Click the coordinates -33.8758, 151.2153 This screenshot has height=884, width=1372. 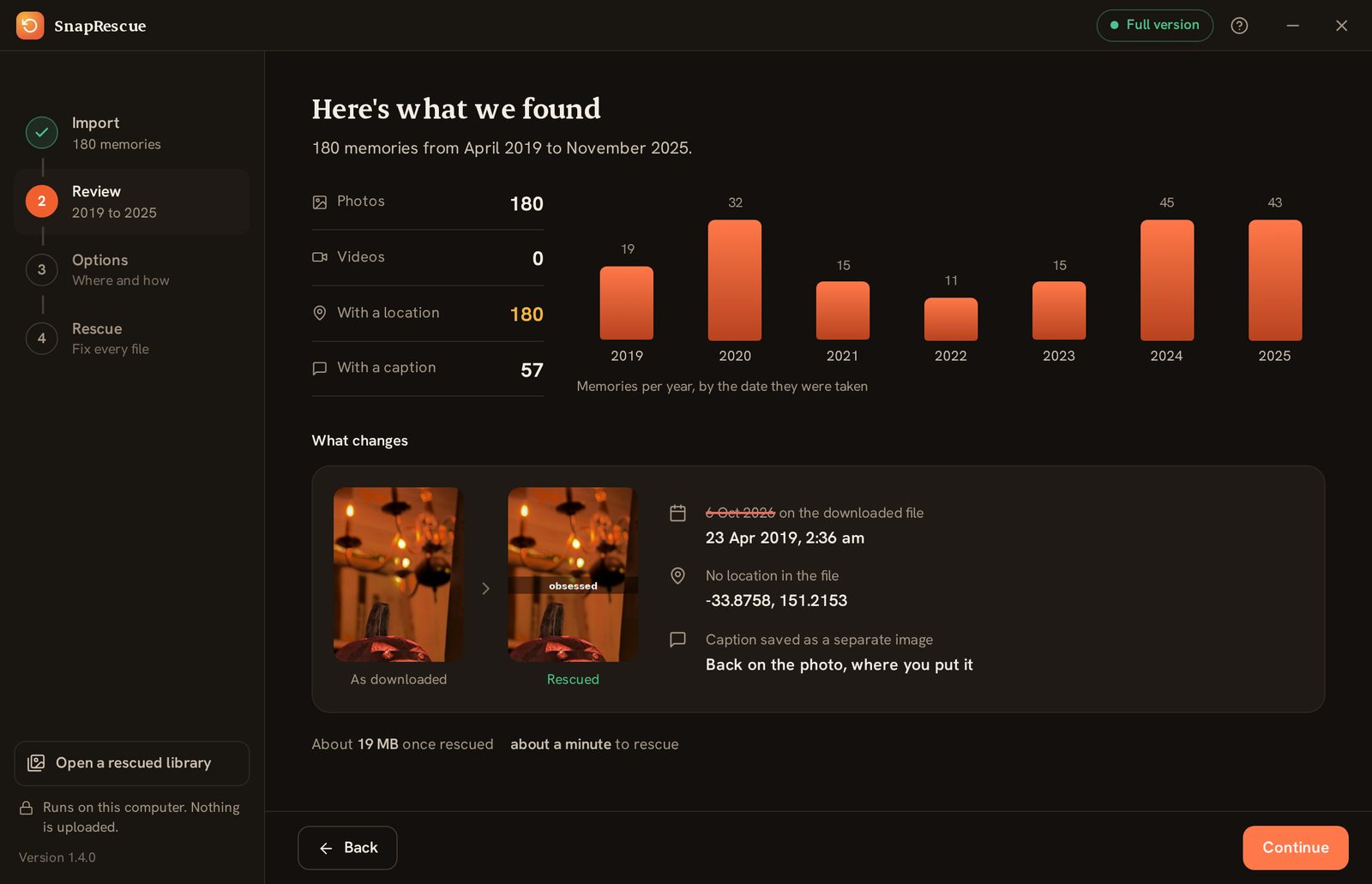coord(776,600)
